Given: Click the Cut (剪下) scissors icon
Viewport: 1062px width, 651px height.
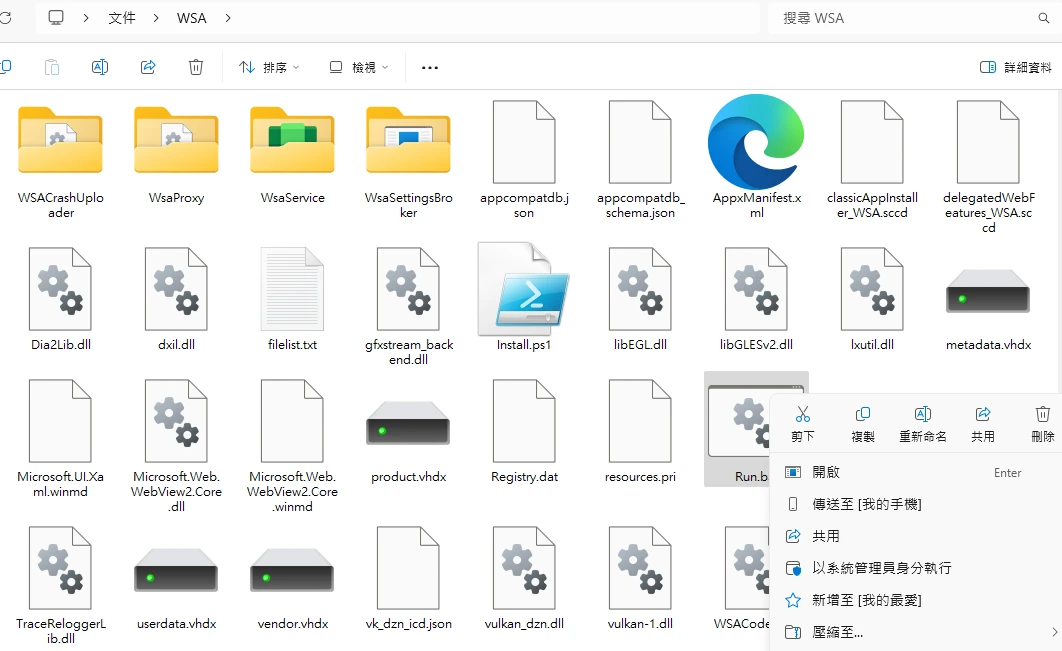Looking at the screenshot, I should 802,414.
